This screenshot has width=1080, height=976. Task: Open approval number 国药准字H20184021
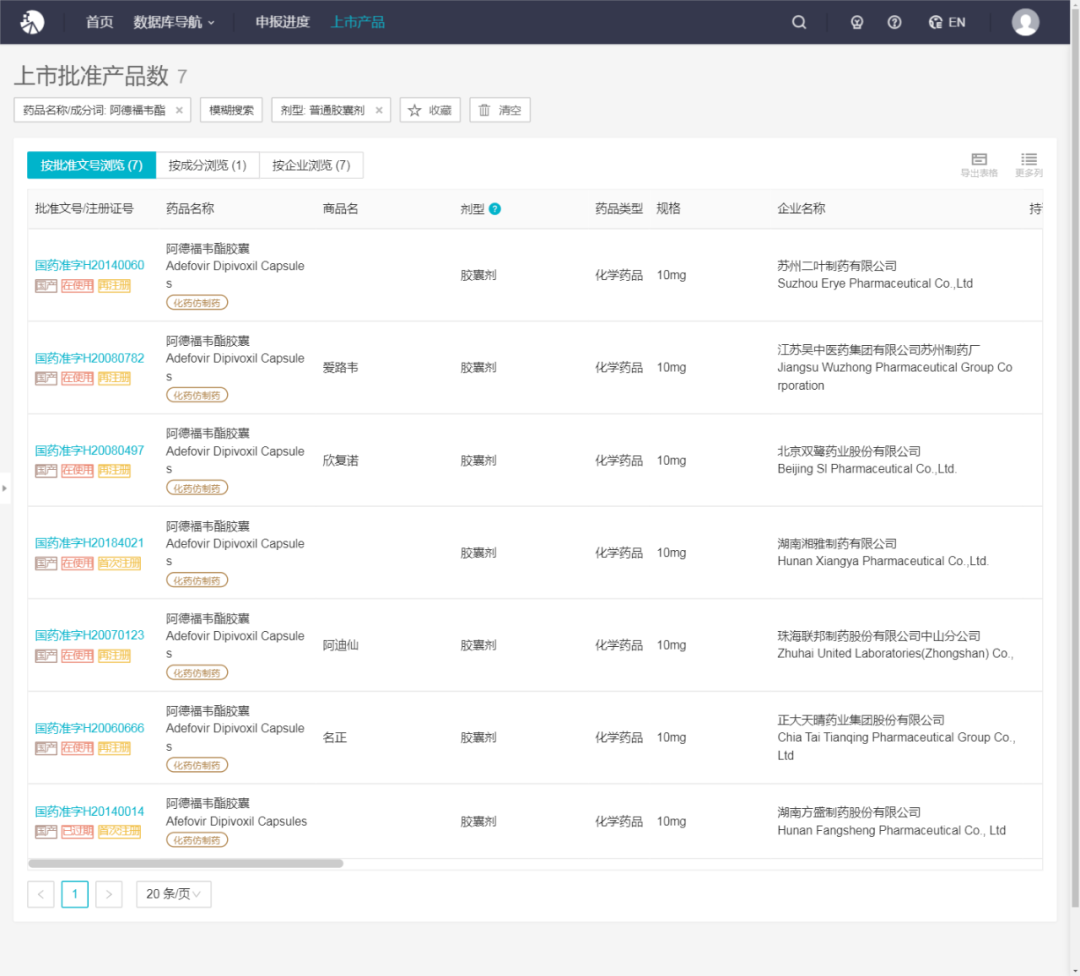click(90, 543)
